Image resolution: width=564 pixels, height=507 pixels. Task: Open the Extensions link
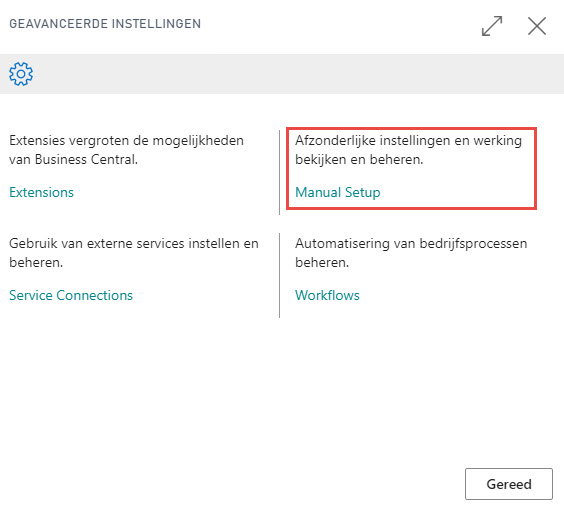pyautogui.click(x=41, y=192)
